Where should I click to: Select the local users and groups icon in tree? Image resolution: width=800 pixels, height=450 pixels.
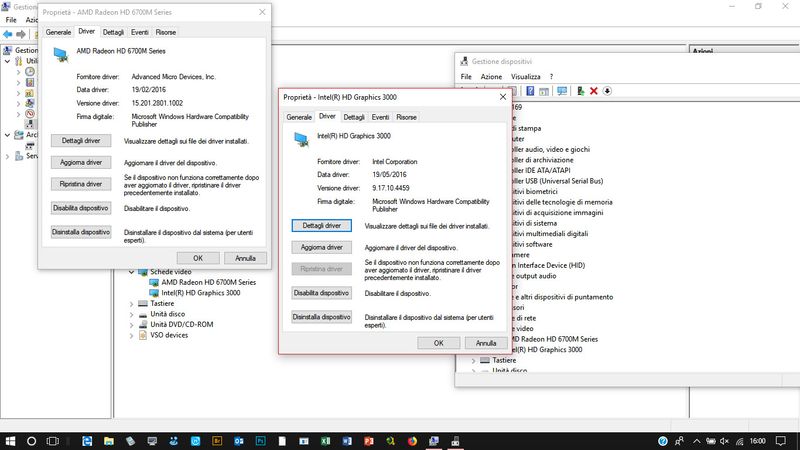point(30,103)
